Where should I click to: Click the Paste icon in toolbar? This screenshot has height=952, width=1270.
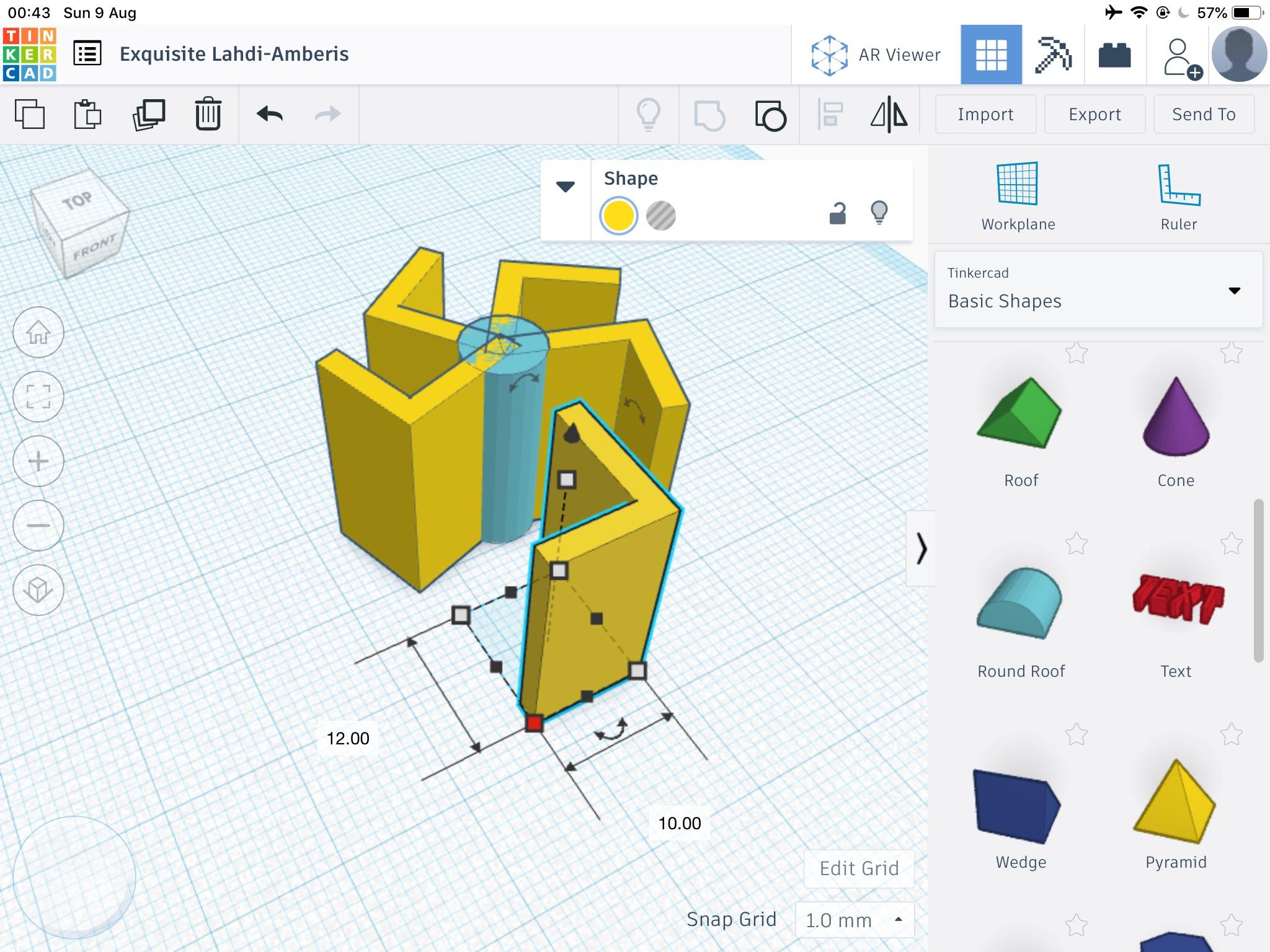(x=87, y=114)
